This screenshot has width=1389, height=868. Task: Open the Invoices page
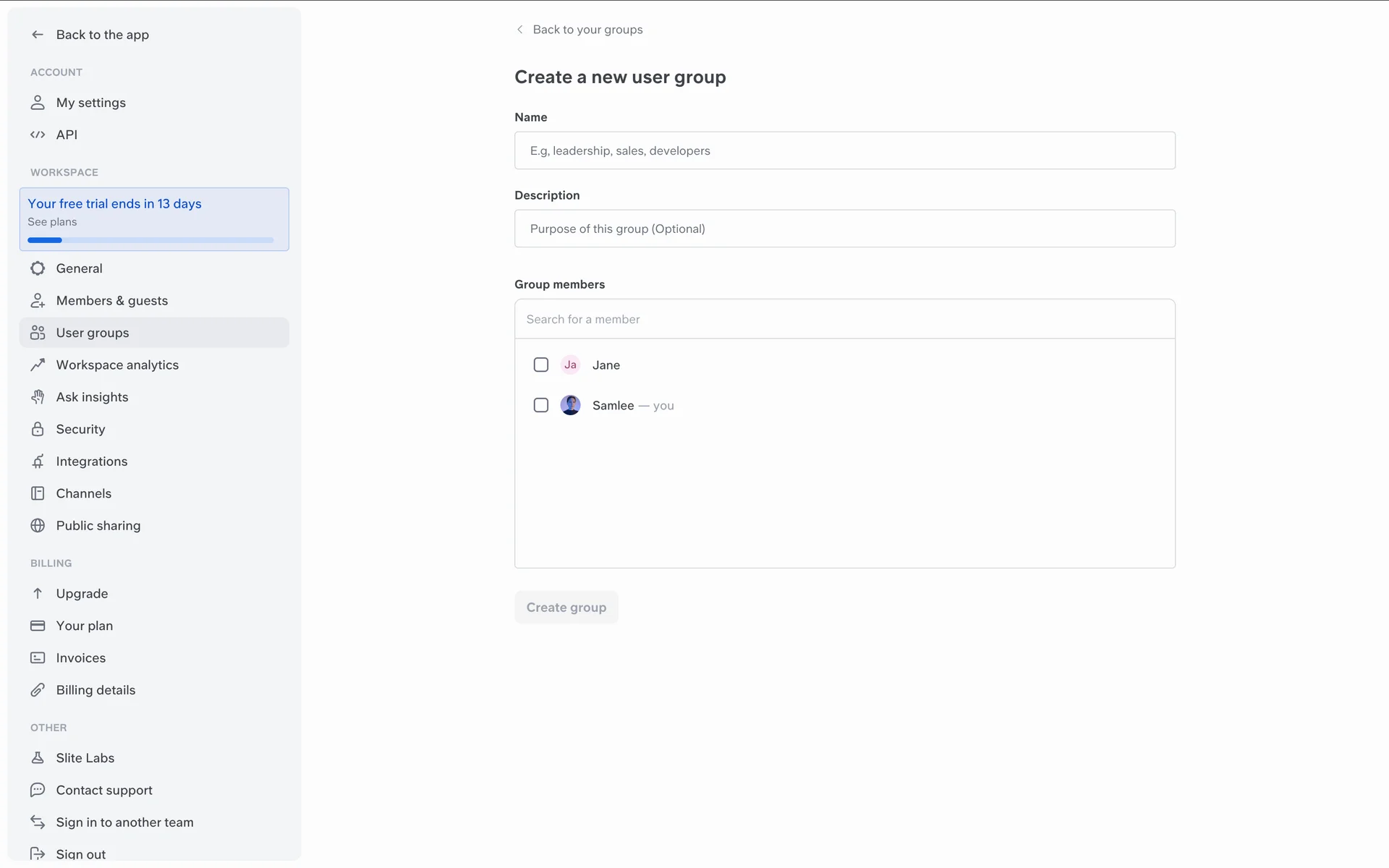pos(81,658)
